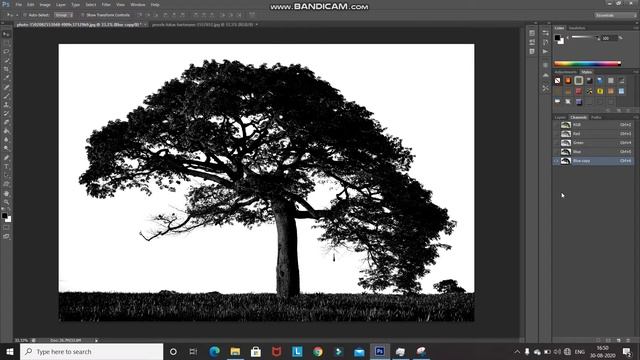This screenshot has height=360, width=640.
Task: Select the Spot Healing Brush tool
Action: (6, 87)
